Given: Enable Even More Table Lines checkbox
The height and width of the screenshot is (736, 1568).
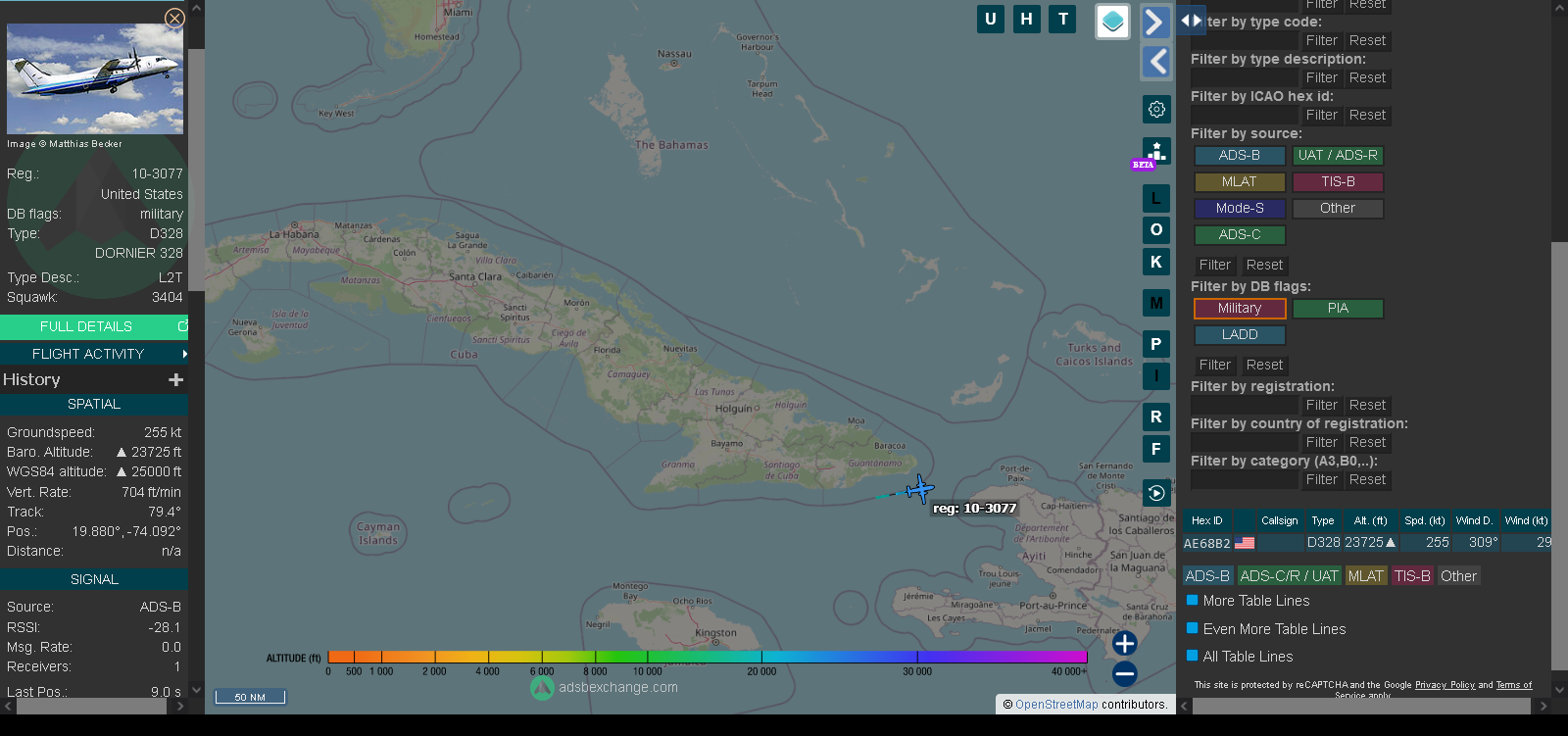Looking at the screenshot, I should click(1193, 628).
